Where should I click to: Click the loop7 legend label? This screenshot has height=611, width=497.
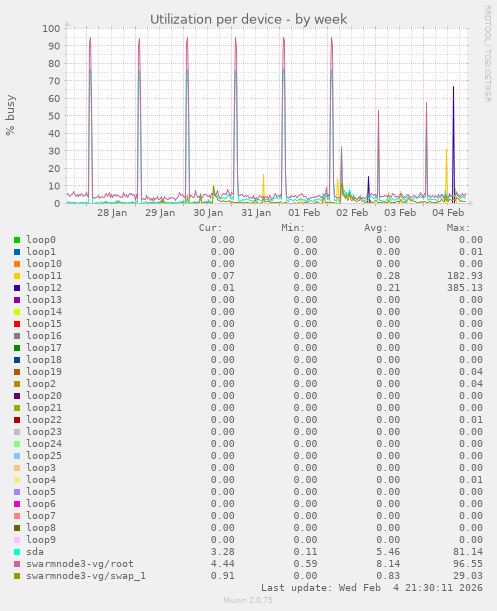[x=41, y=516]
